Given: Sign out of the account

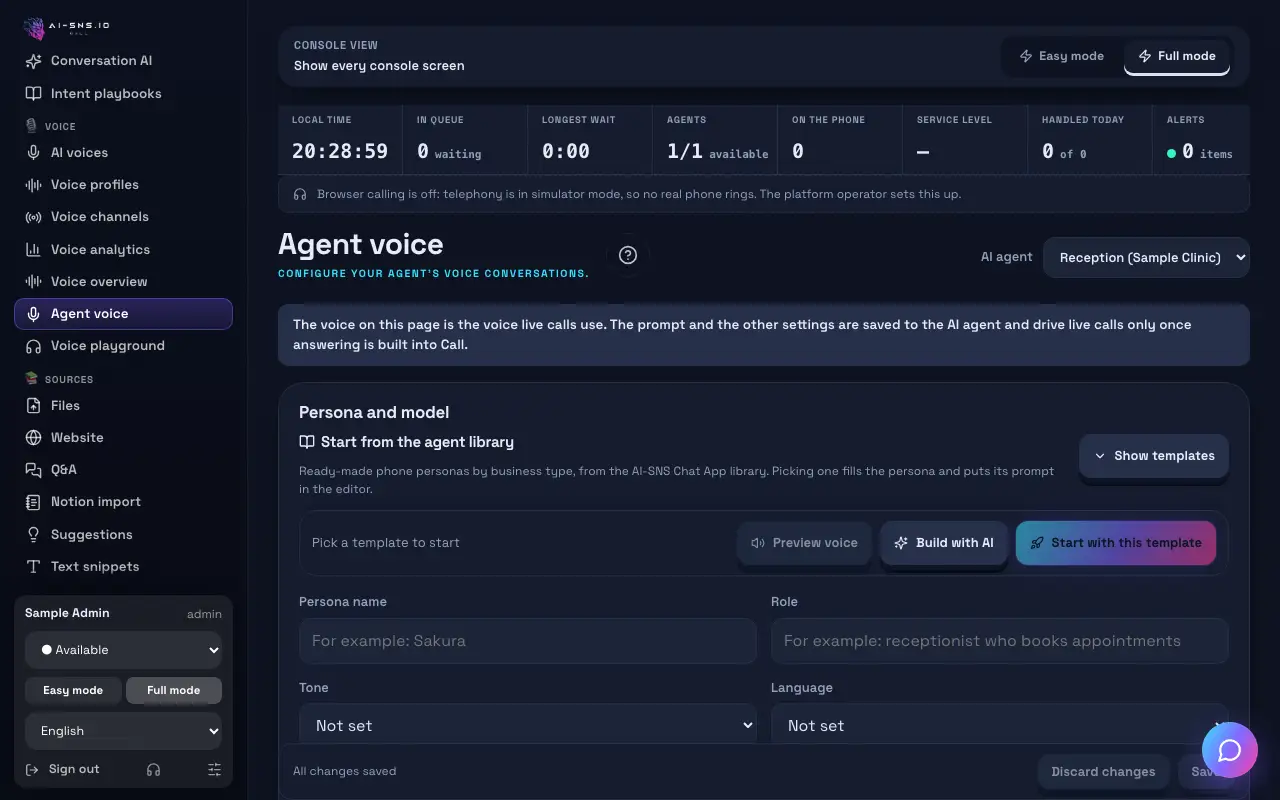Looking at the screenshot, I should 63,769.
